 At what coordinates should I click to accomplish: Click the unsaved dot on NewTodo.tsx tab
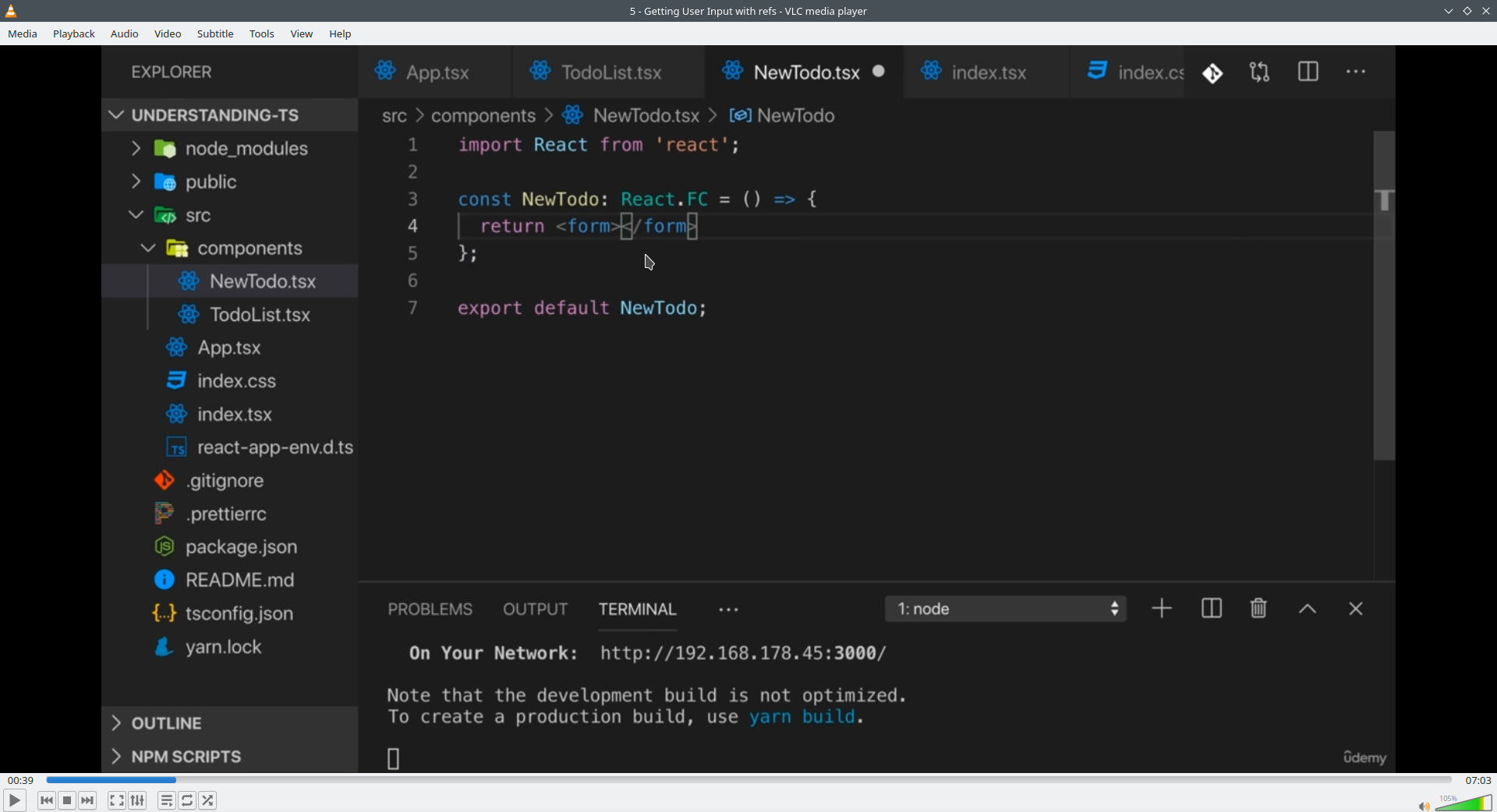pyautogui.click(x=879, y=71)
